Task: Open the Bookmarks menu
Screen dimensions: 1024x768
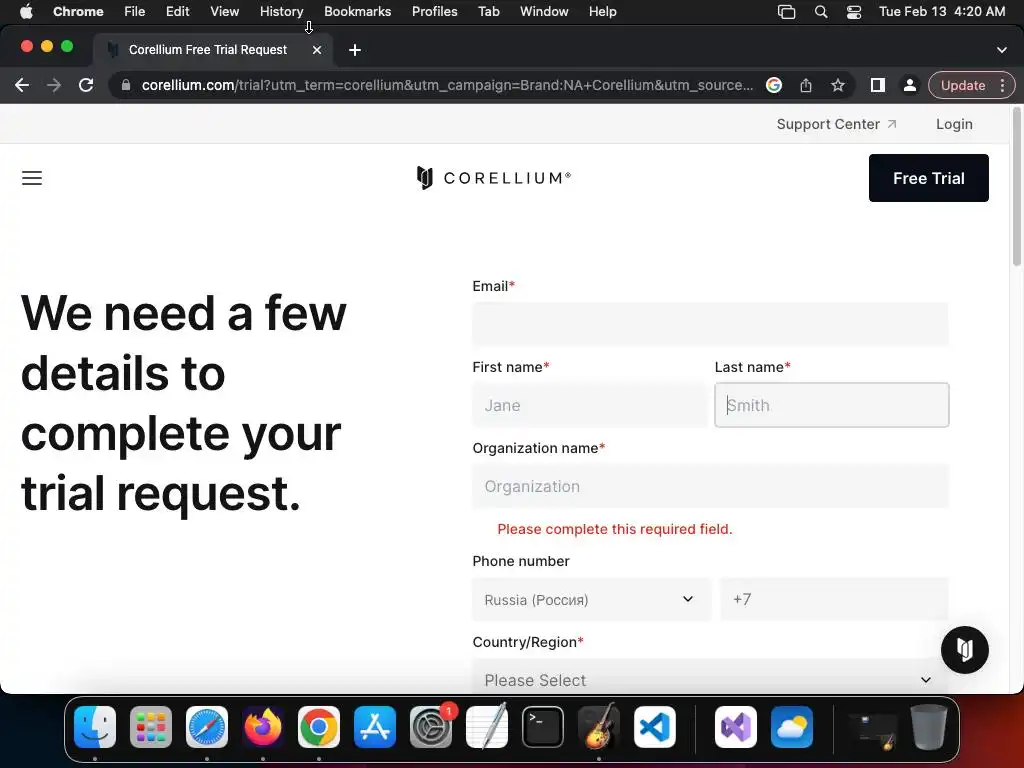Action: click(x=357, y=11)
